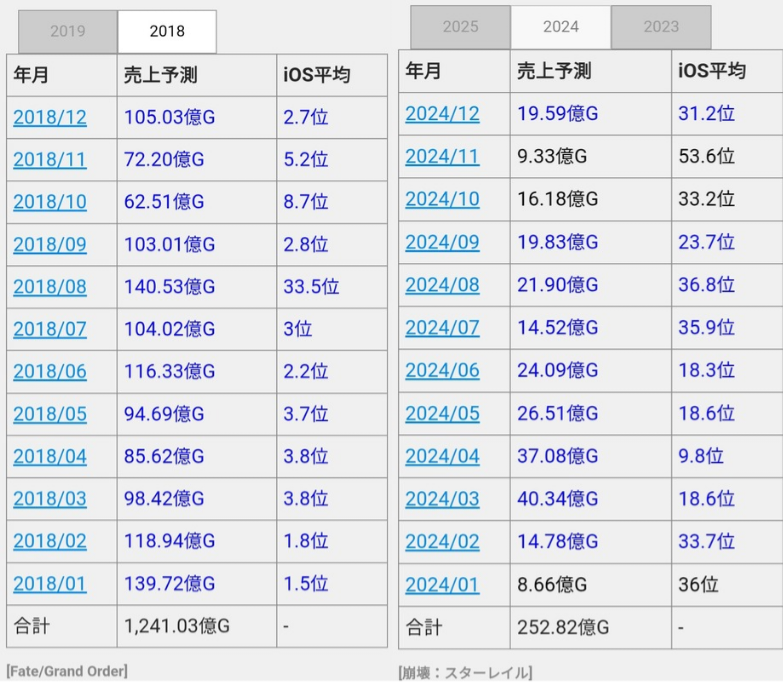Open the 2018/12 month link
783x684 pixels.
[50, 117]
